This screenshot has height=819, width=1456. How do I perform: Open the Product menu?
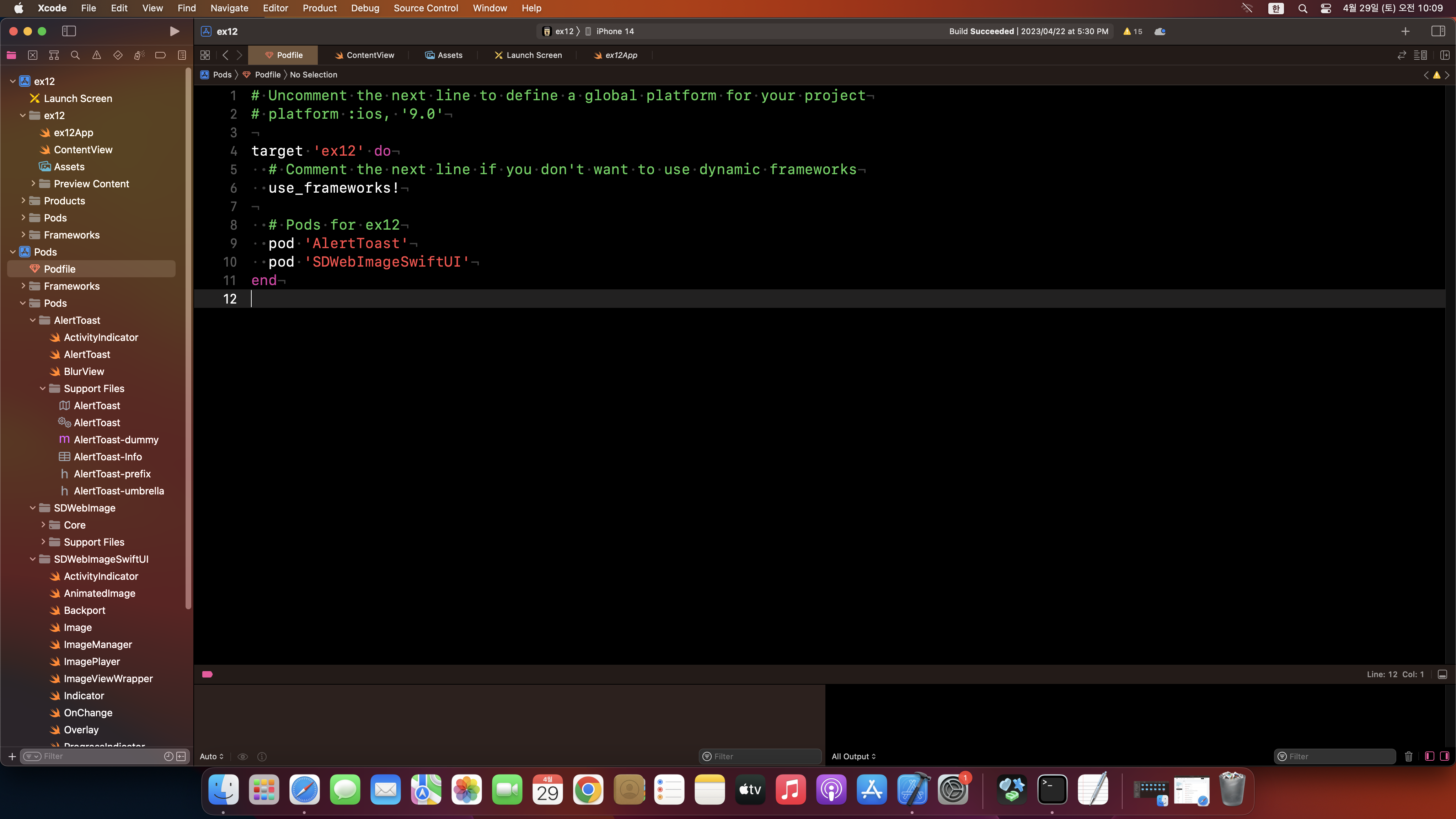(319, 8)
